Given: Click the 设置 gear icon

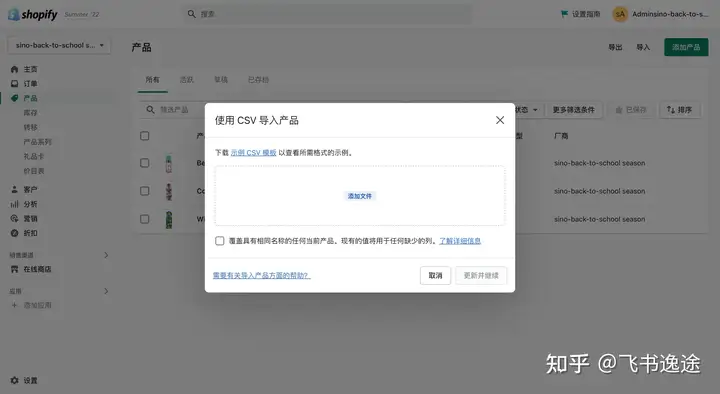Looking at the screenshot, I should 14,380.
